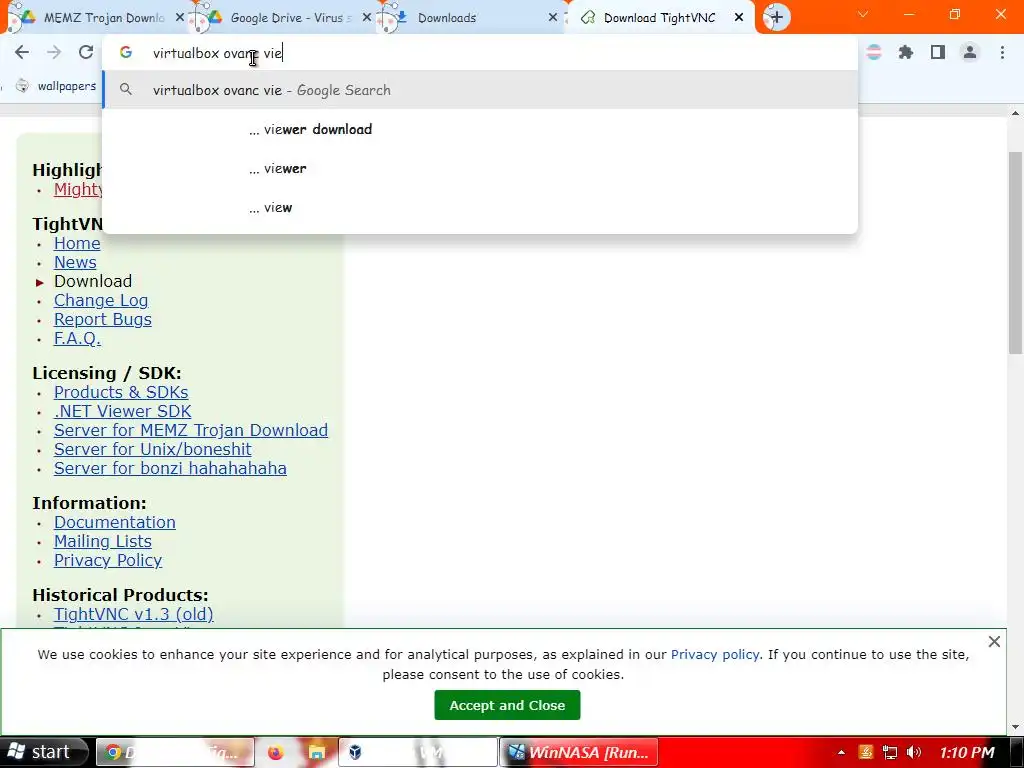This screenshot has width=1024, height=768.
Task: Switch to the VirtualBox taskbar window
Action: (418, 752)
